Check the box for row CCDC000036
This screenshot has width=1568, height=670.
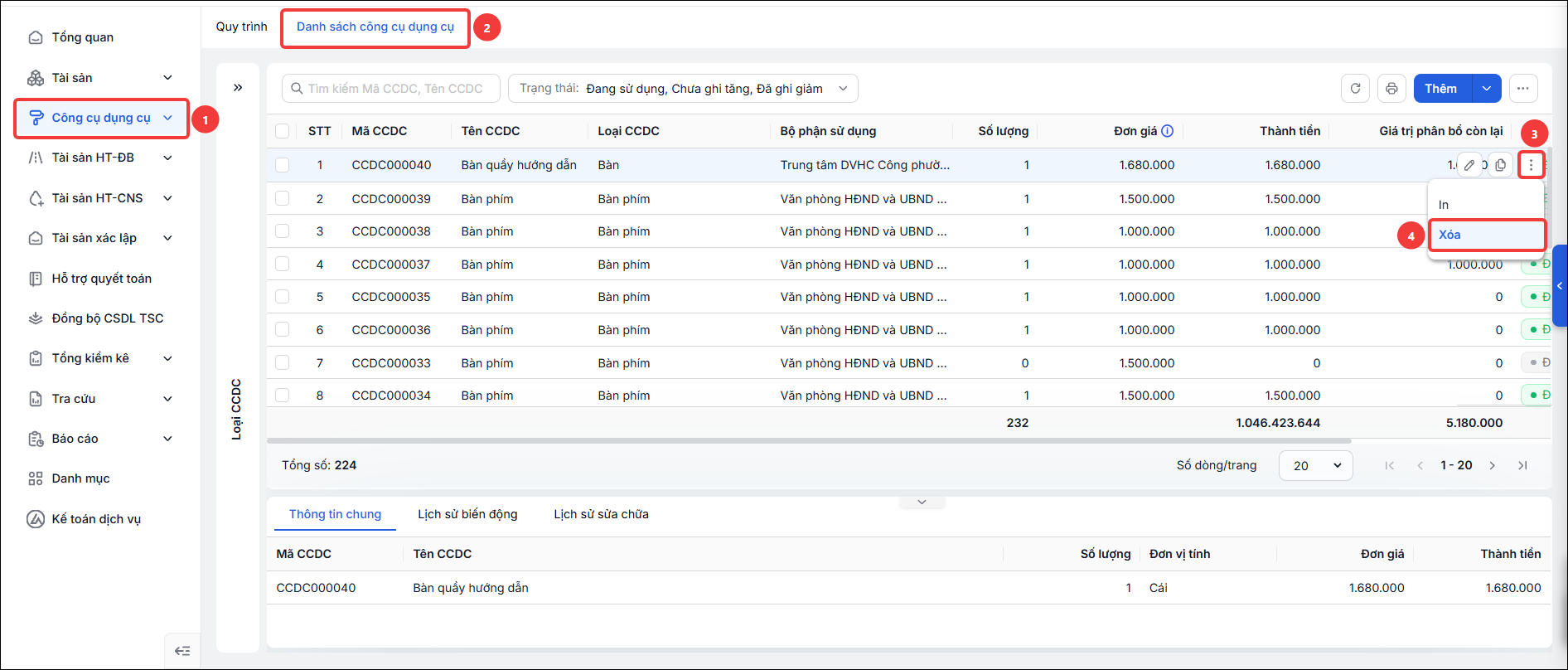click(x=283, y=330)
